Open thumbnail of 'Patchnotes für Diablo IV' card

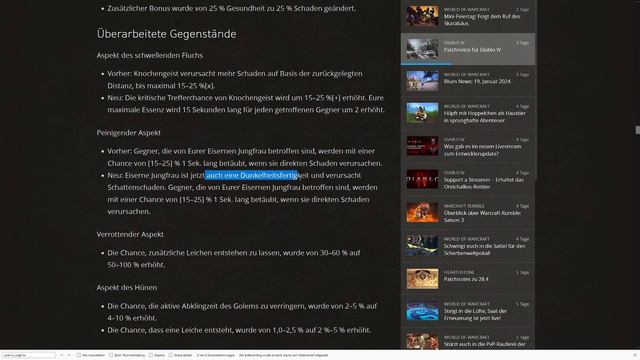(x=422, y=49)
